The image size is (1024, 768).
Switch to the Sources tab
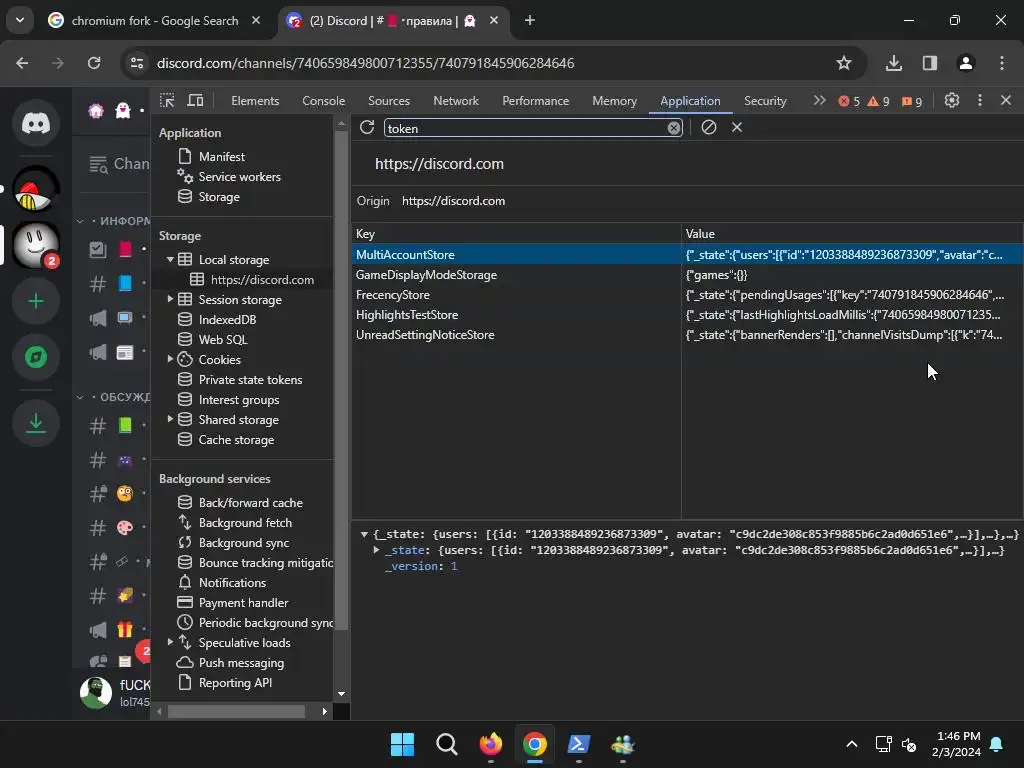point(389,101)
